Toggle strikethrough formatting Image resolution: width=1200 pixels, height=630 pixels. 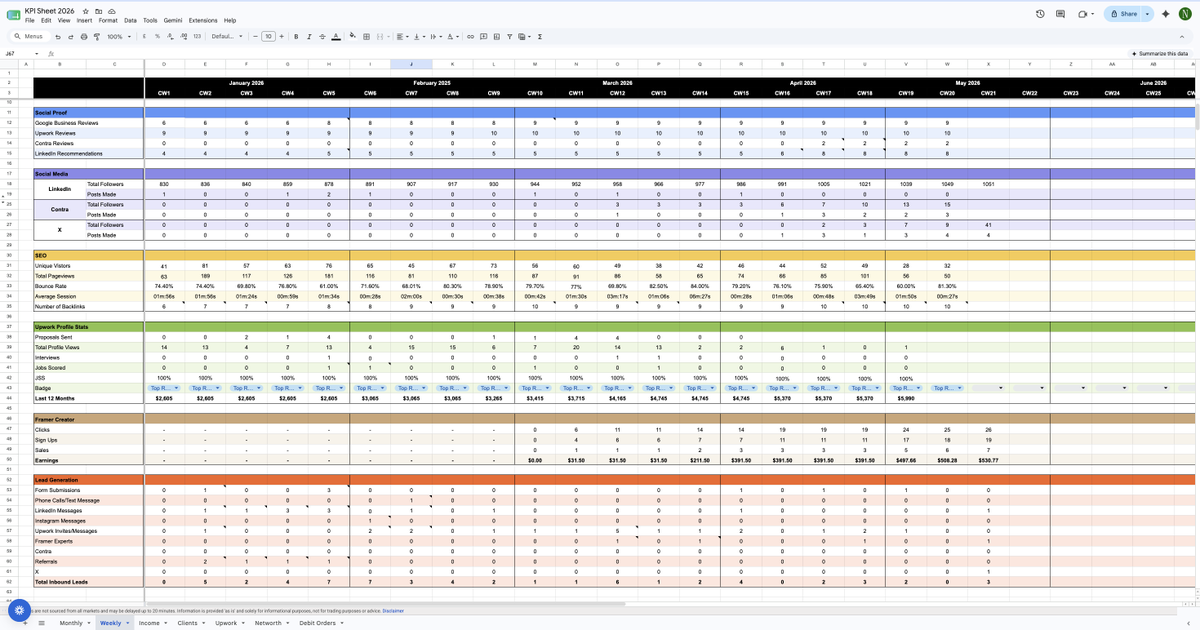[x=322, y=36]
